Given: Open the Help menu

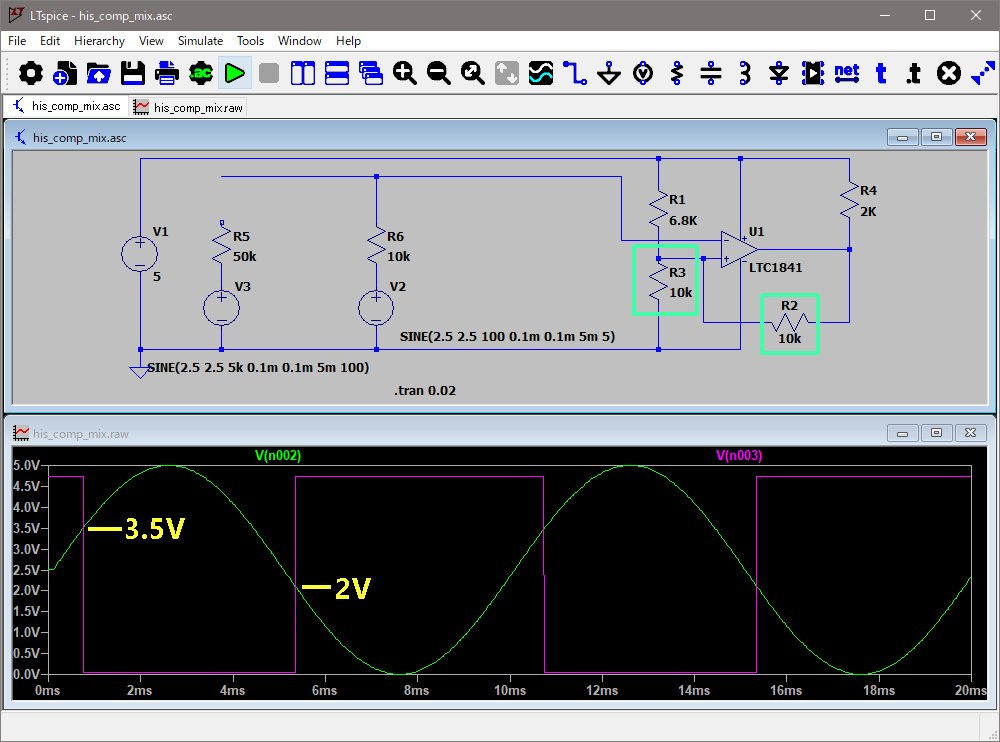Looking at the screenshot, I should (x=348, y=41).
